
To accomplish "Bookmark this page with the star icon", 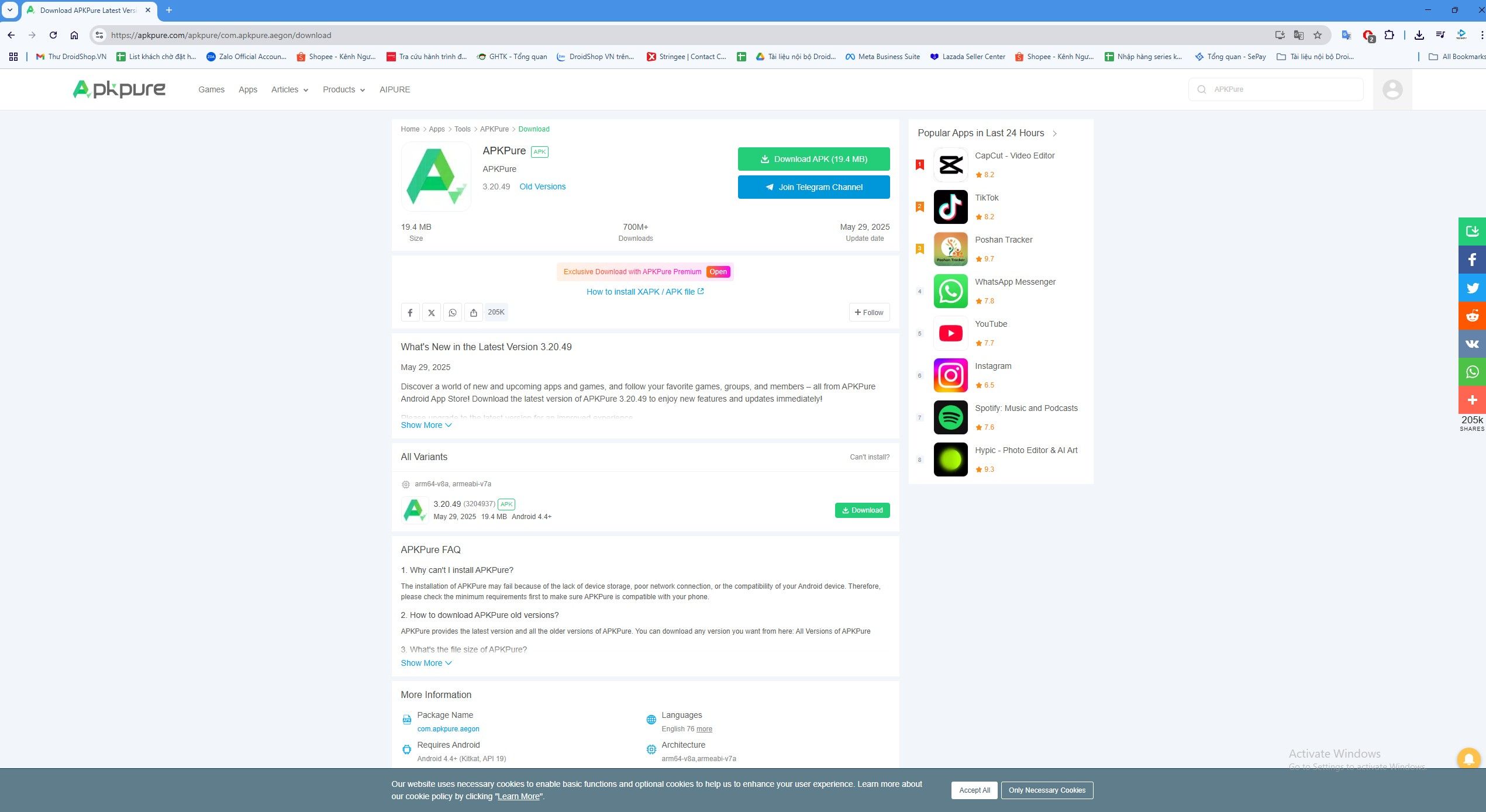I will tap(1317, 35).
